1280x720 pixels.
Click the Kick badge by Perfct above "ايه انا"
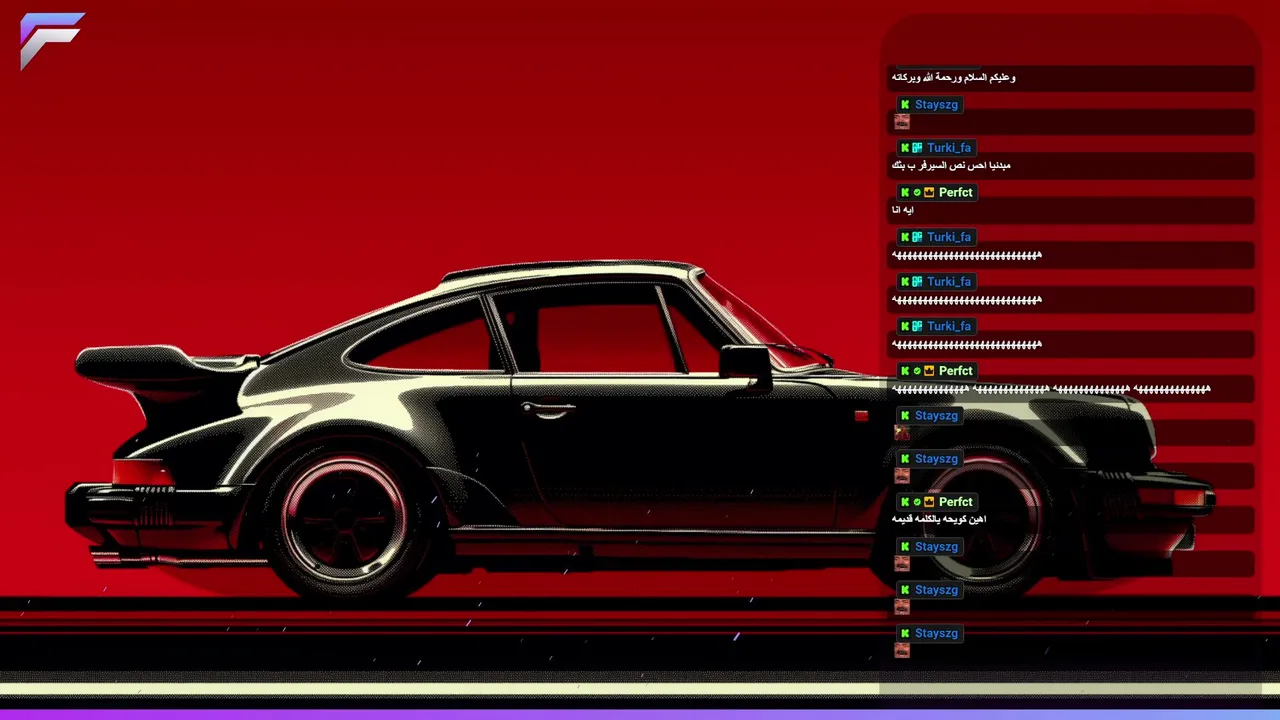coord(905,192)
